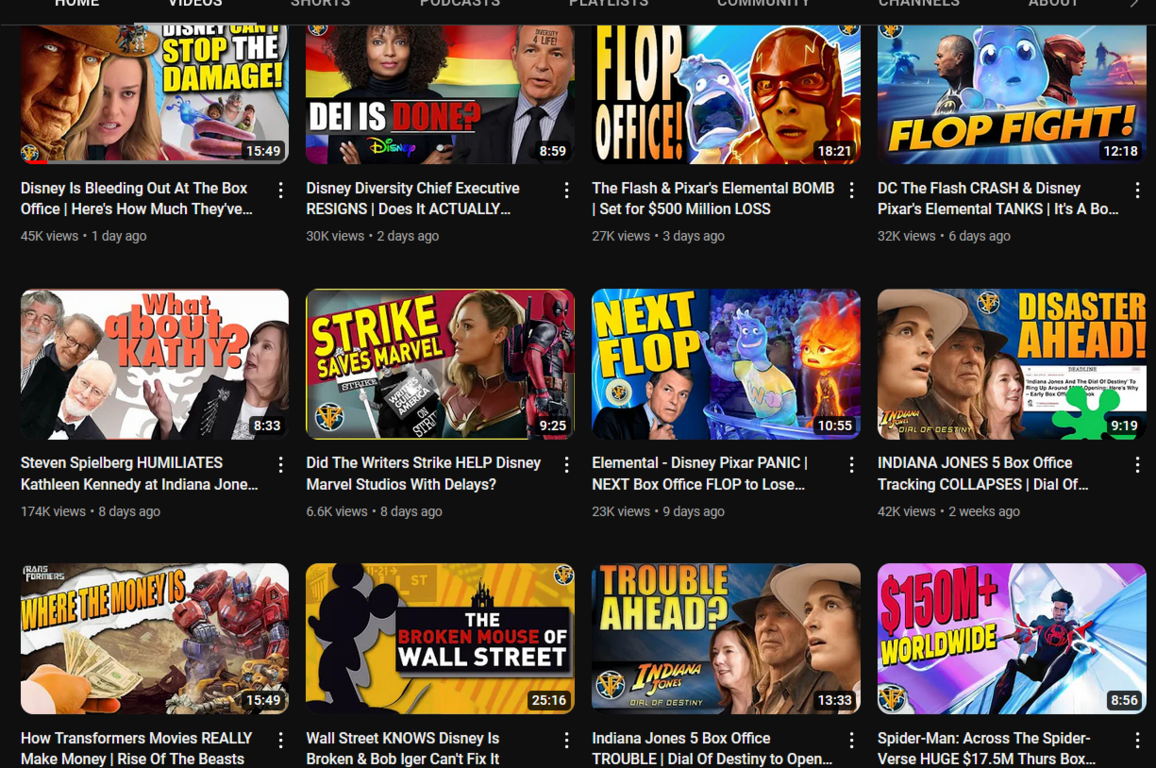
Task: Open options menu for Writers Strike HELP Disney video
Action: click(x=566, y=464)
